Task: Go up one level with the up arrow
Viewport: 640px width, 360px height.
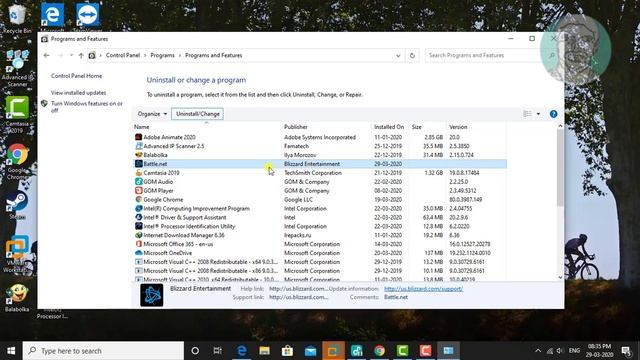Action: click(81, 55)
